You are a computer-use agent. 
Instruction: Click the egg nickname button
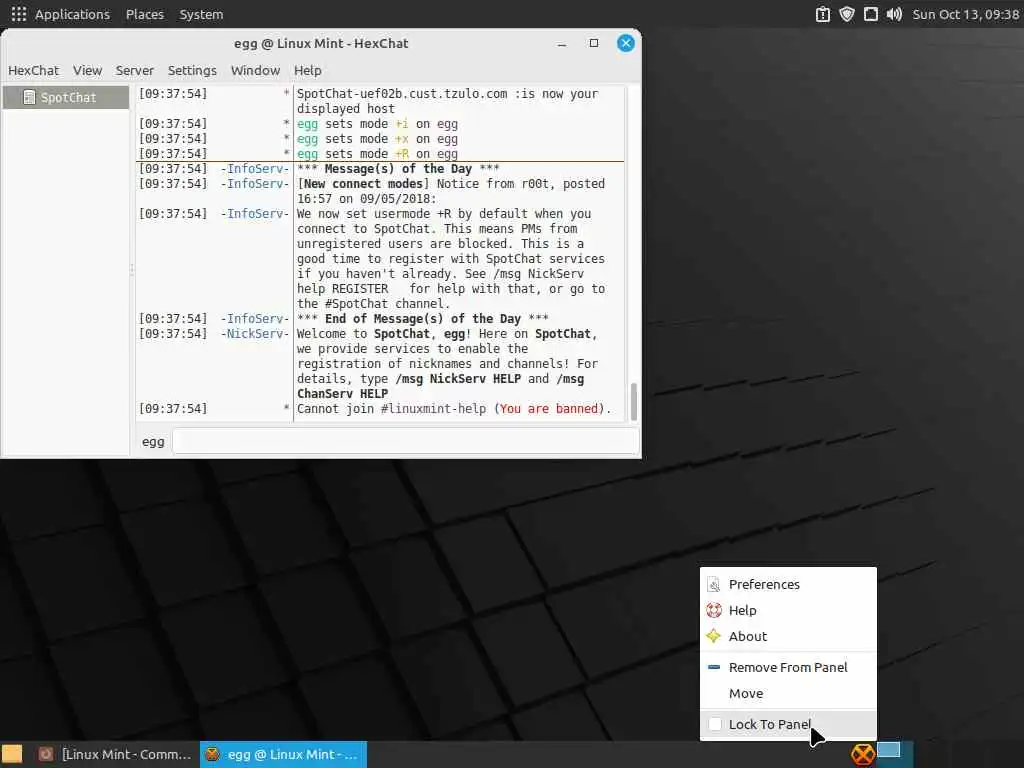[x=153, y=442]
